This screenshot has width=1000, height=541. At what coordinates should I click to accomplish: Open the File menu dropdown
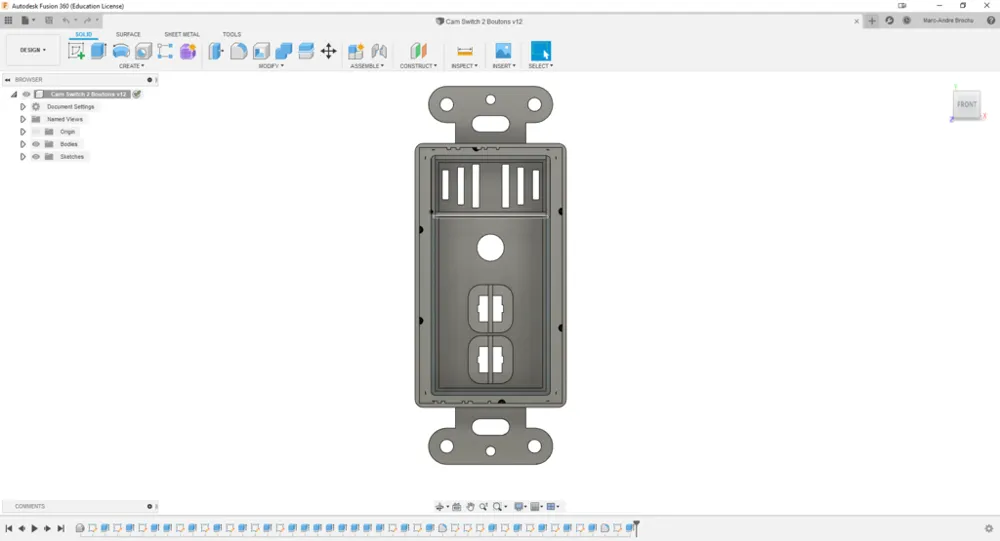(x=28, y=20)
